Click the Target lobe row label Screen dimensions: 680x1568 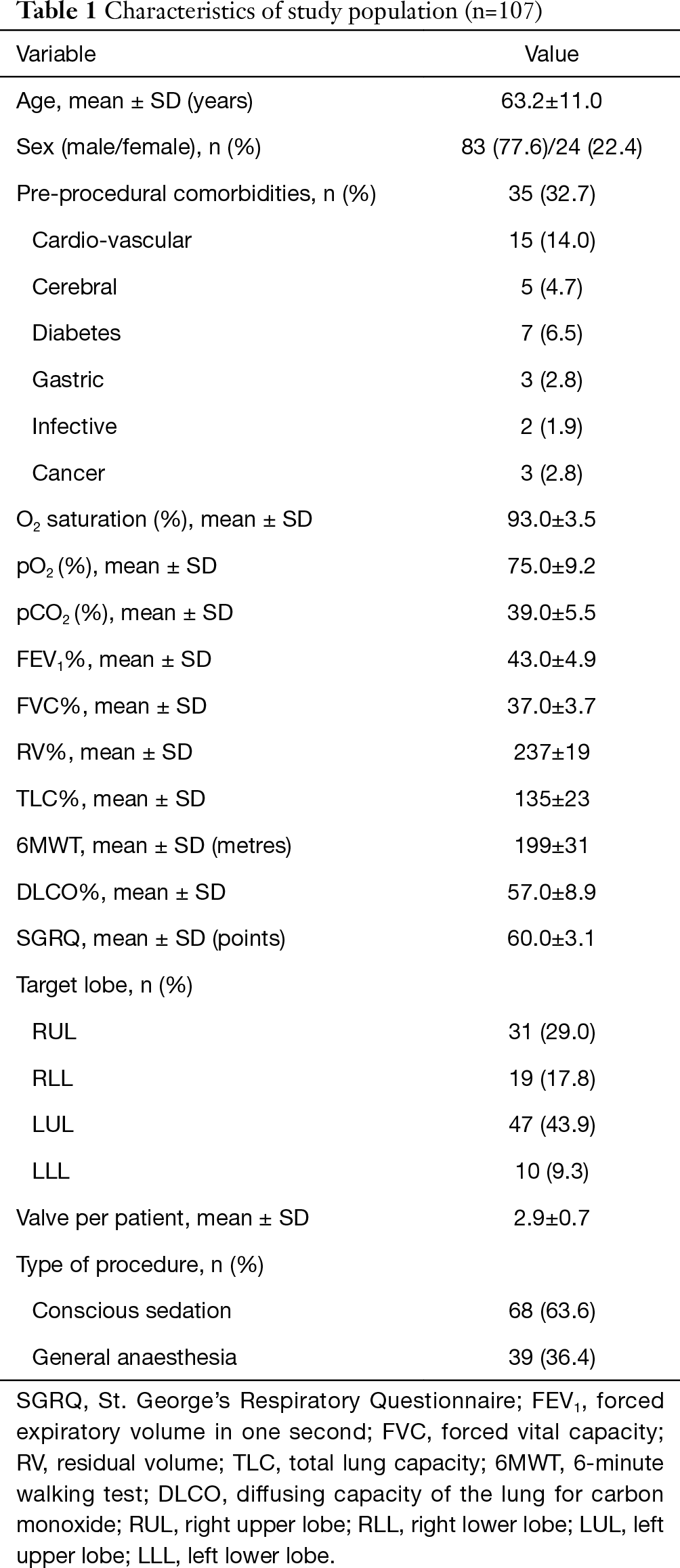coord(104,985)
